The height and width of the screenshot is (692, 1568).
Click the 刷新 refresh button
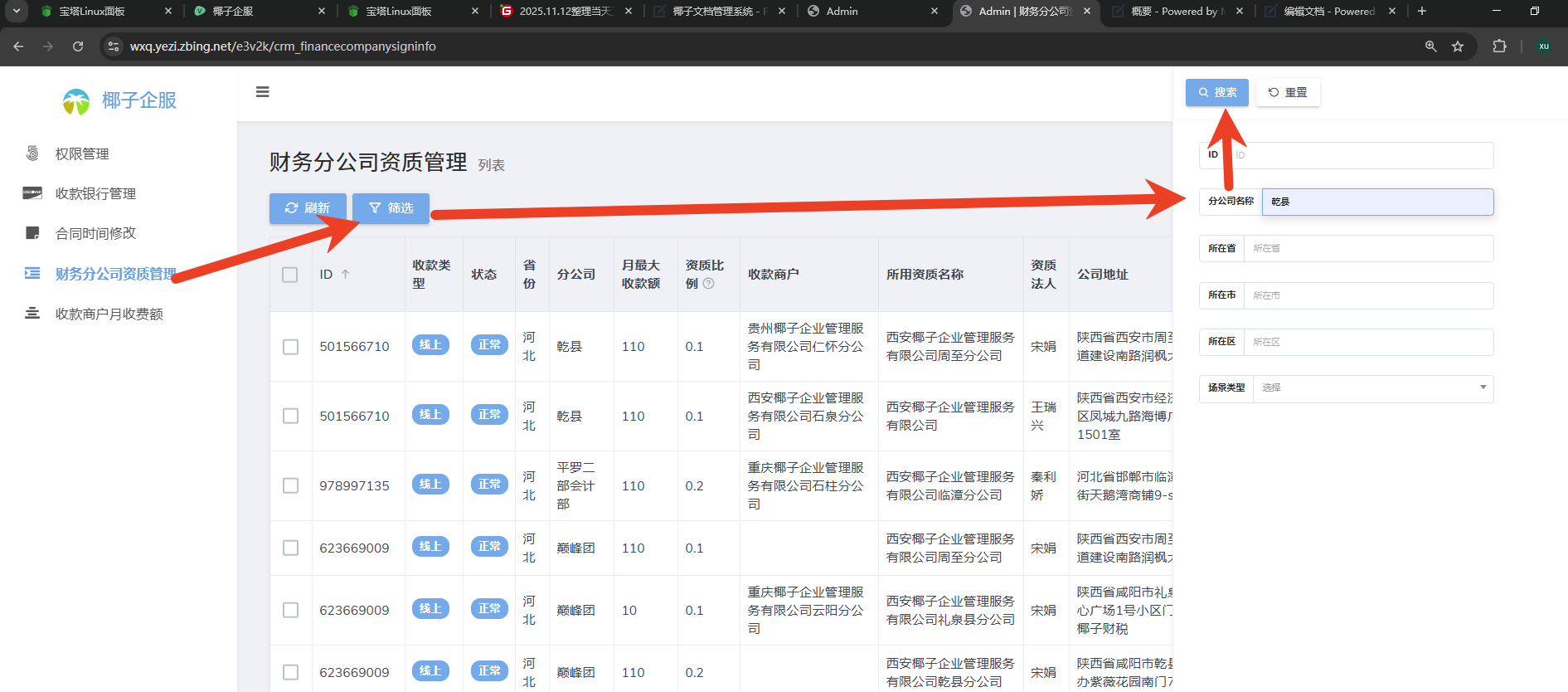coord(308,208)
